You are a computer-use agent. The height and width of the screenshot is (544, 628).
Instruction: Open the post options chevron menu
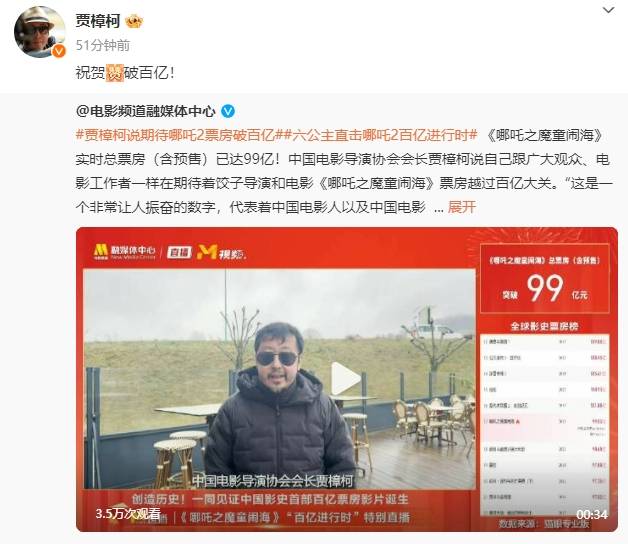(x=608, y=10)
